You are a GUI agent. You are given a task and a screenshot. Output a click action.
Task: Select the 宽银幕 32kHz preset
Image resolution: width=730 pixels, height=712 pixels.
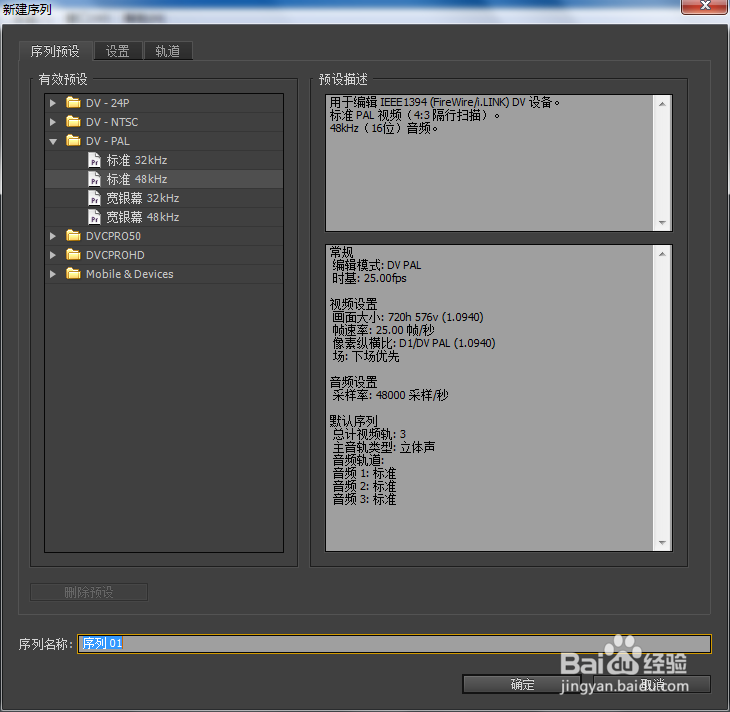tap(164, 198)
